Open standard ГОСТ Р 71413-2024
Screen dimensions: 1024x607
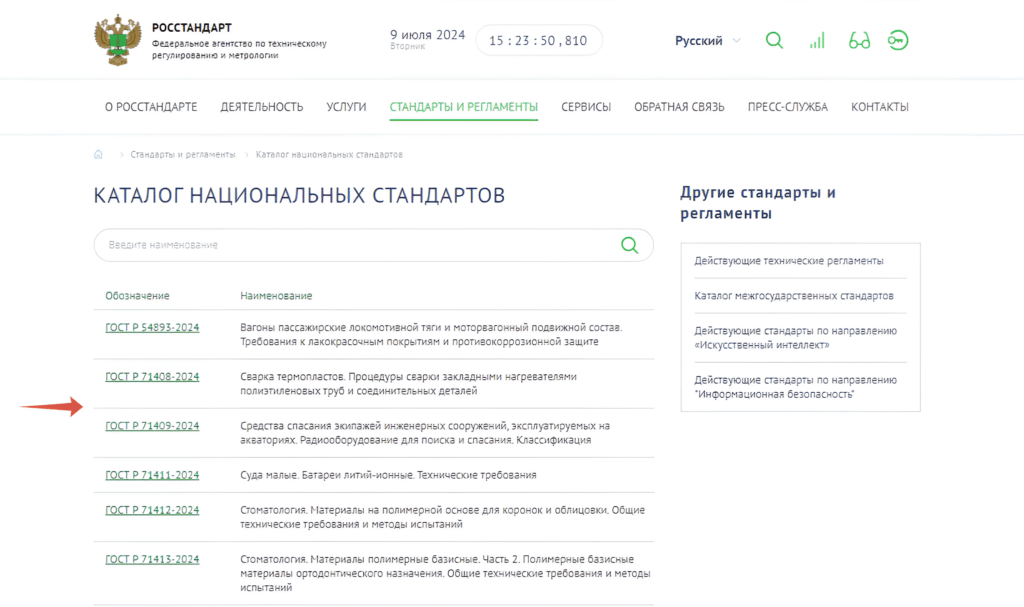(152, 559)
